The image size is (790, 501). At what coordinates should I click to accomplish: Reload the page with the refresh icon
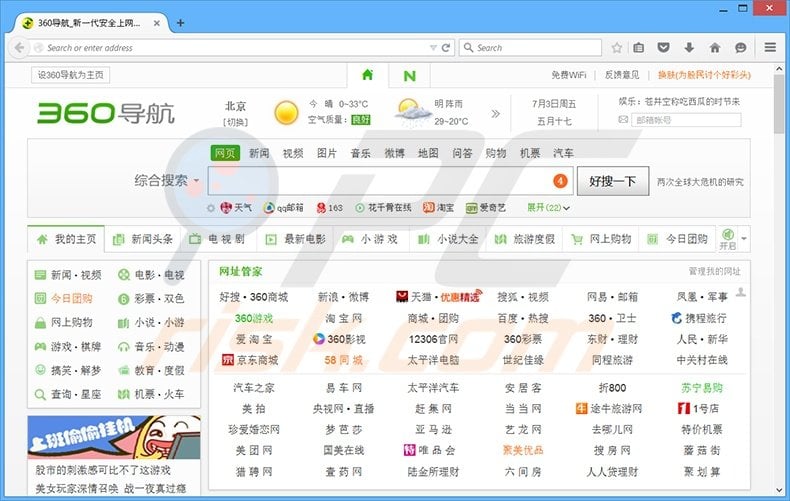pos(446,48)
